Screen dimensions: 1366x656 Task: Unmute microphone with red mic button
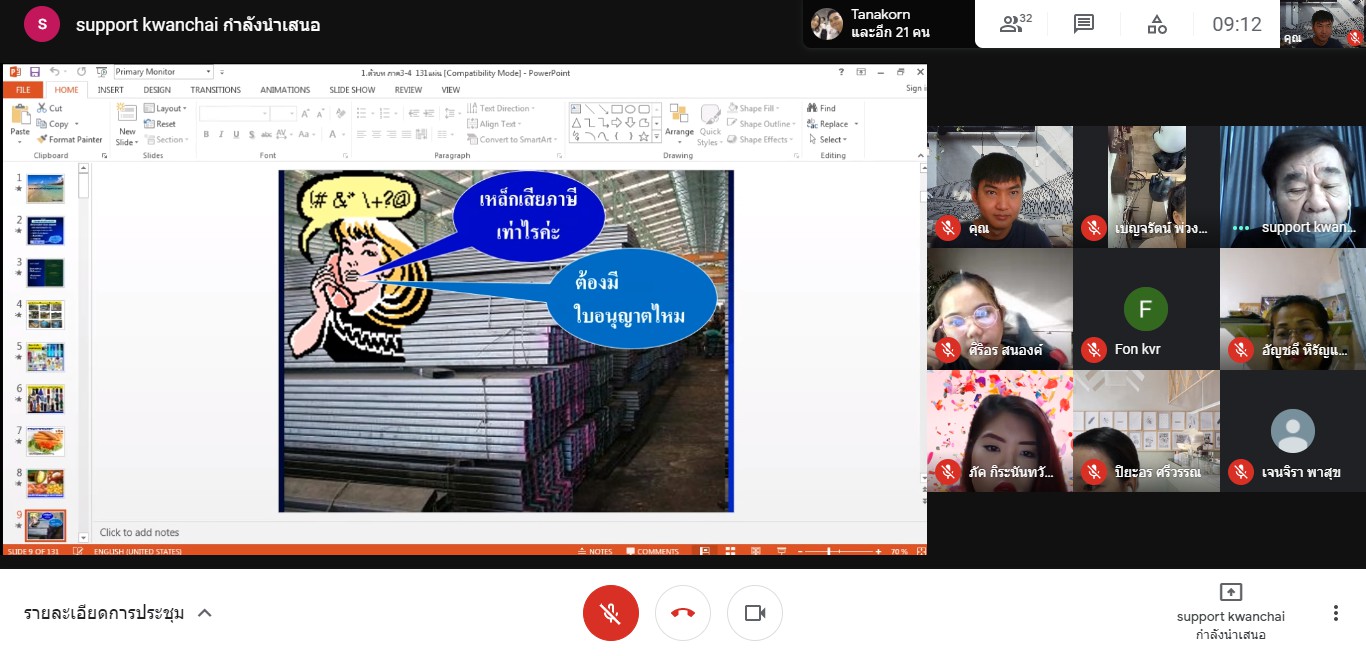tap(610, 613)
